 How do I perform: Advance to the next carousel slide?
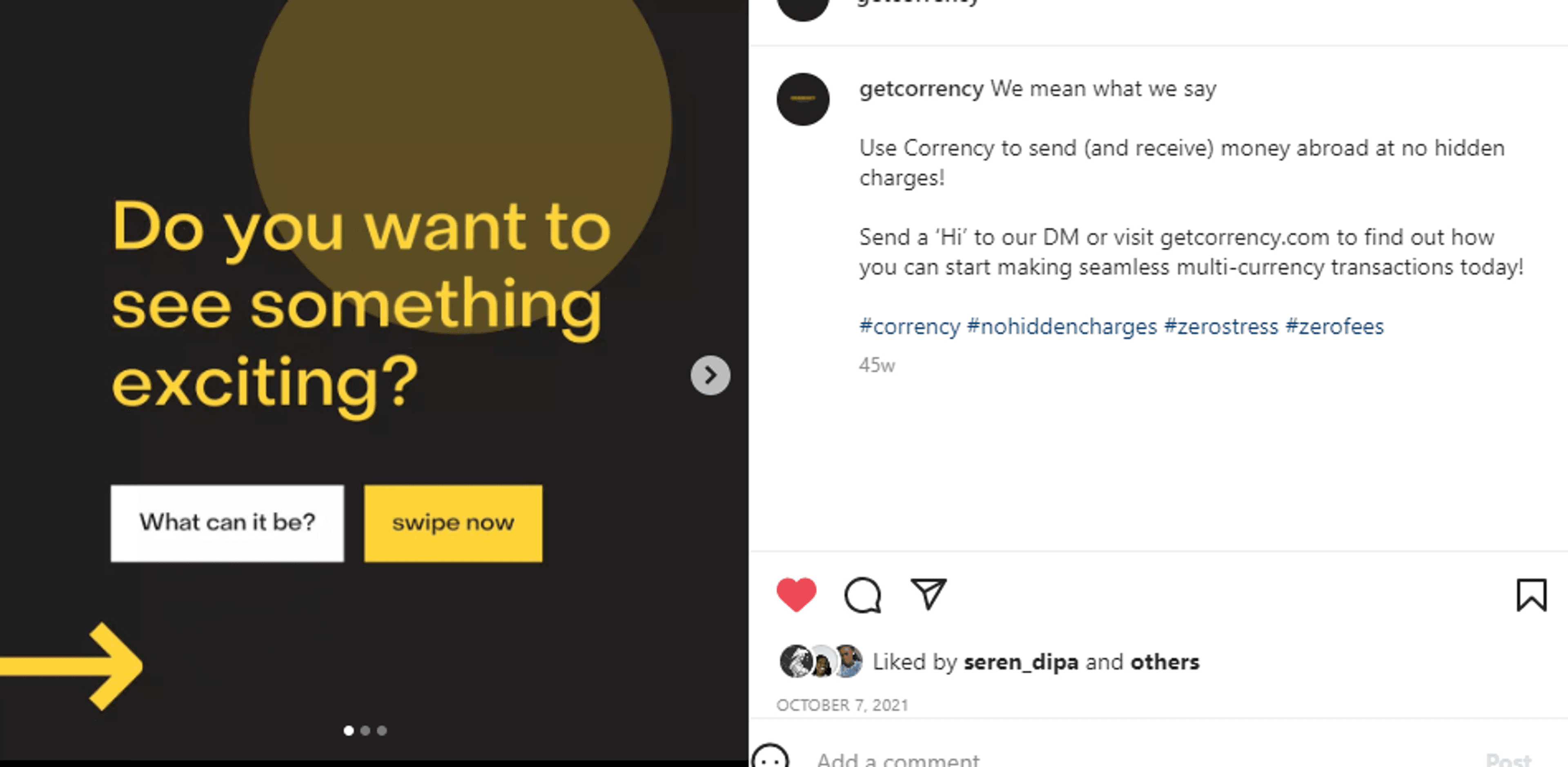(710, 376)
